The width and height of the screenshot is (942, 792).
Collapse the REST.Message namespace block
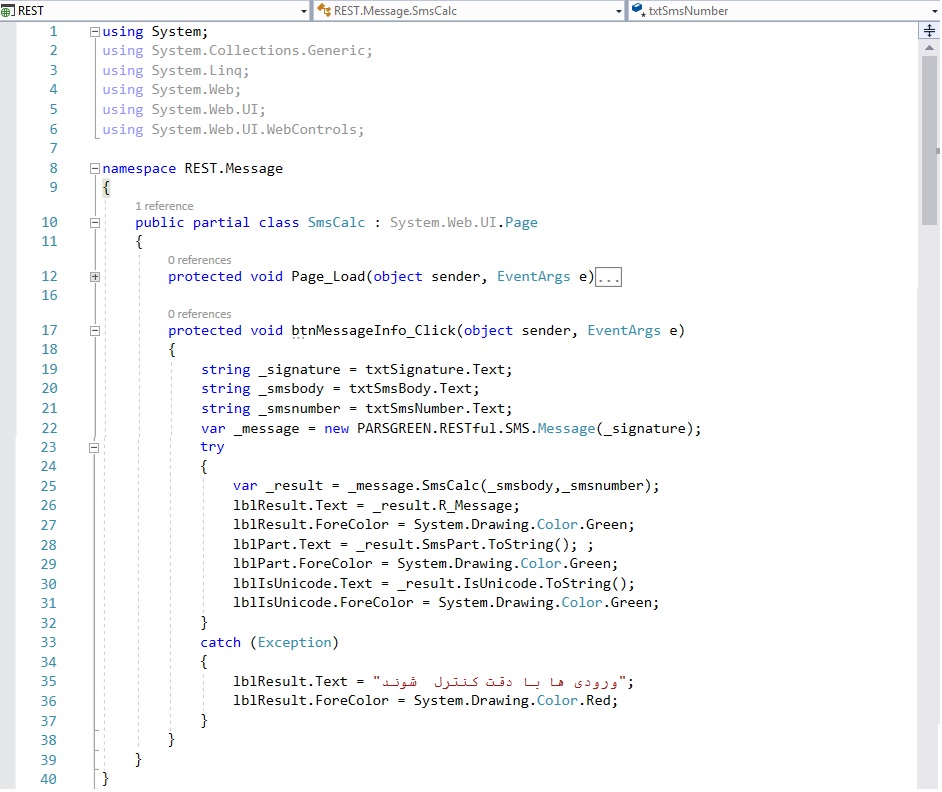click(x=95, y=169)
